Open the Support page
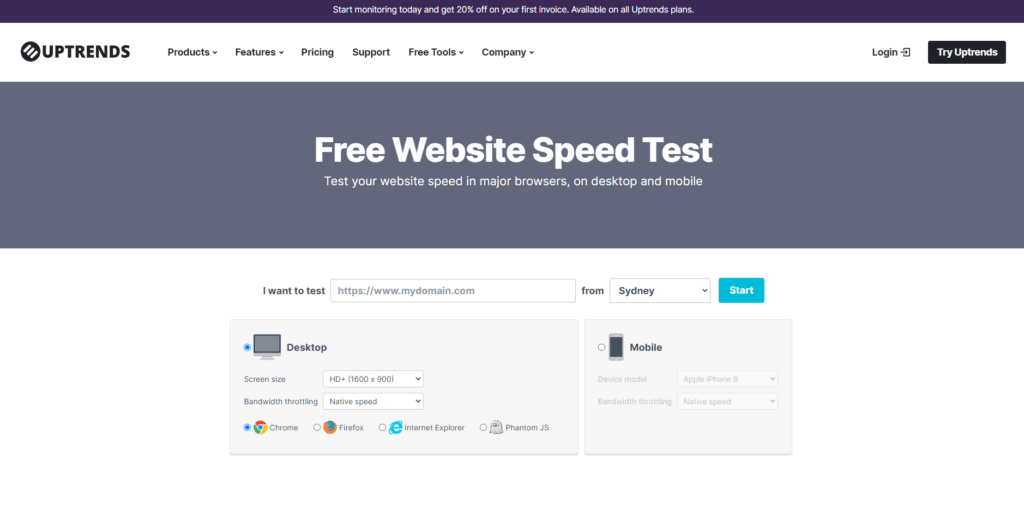This screenshot has height=505, width=1024. pyautogui.click(x=371, y=52)
